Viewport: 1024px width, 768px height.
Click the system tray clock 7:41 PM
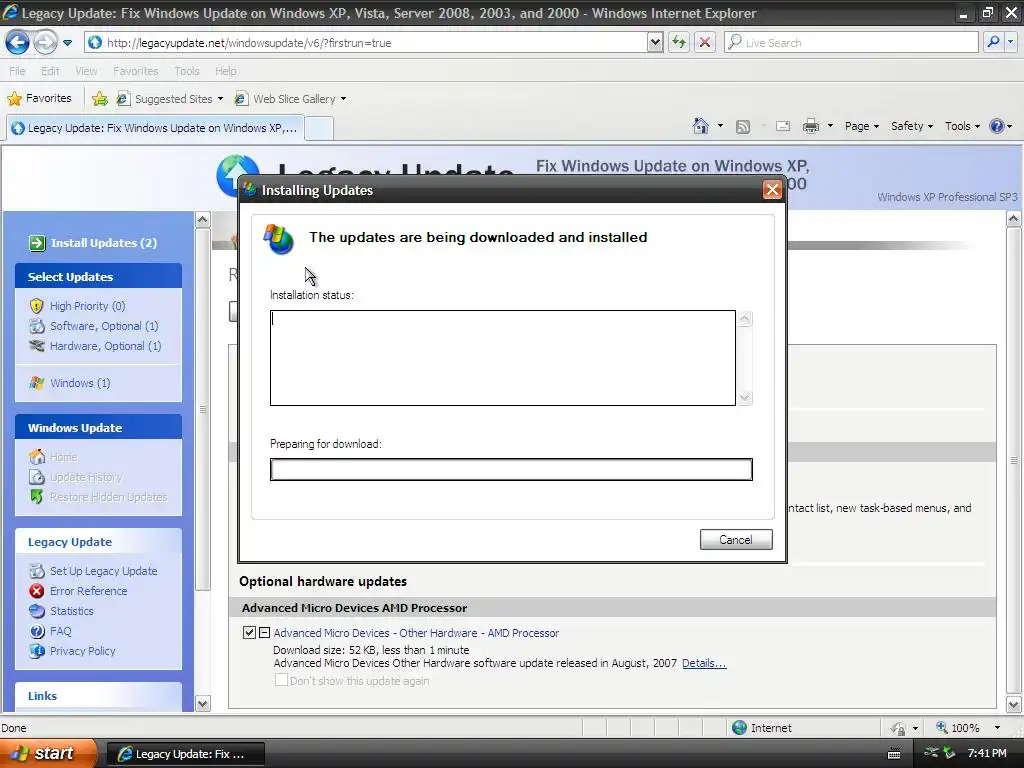[x=987, y=754]
